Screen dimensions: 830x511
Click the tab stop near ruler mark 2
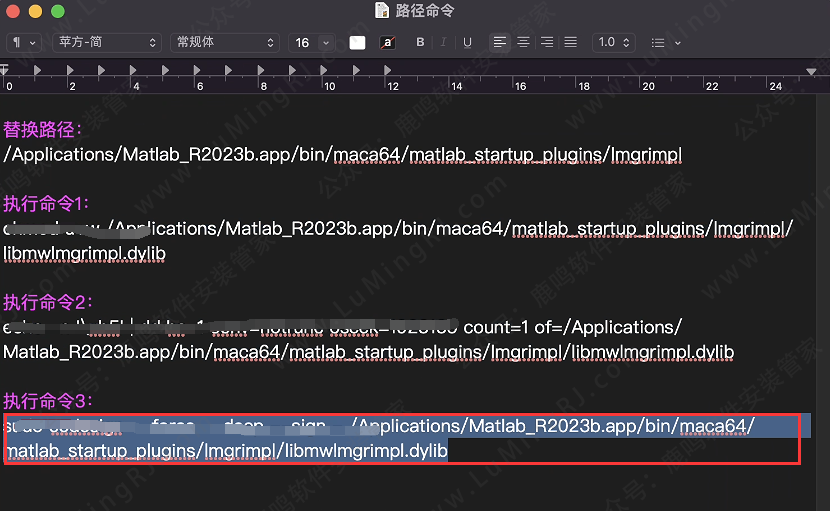click(70, 70)
